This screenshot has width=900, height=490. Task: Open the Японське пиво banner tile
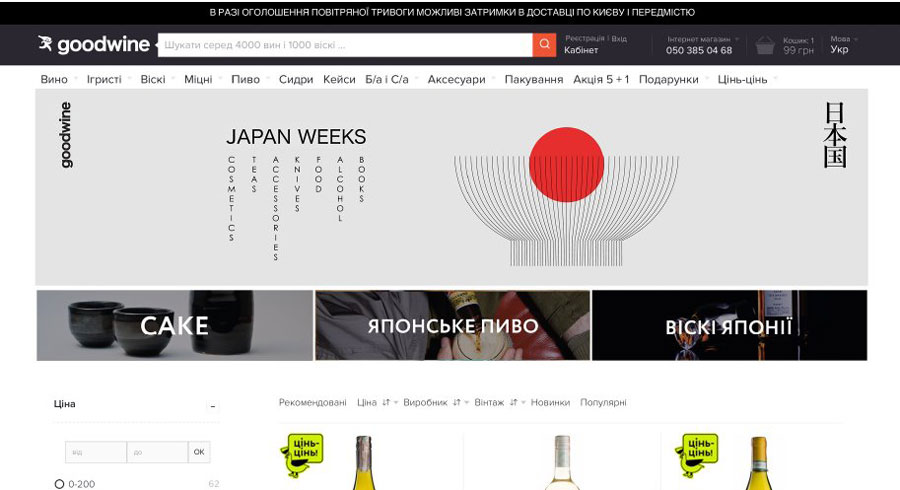tap(453, 325)
